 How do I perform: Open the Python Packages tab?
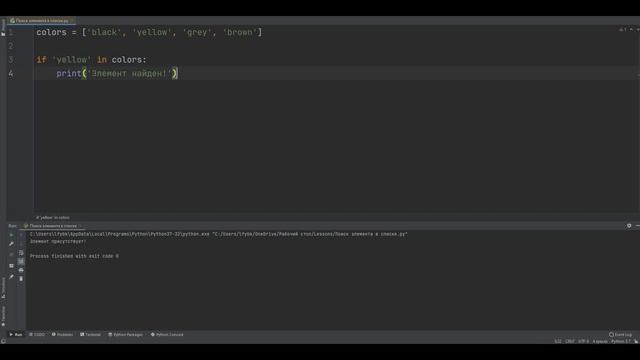pyautogui.click(x=125, y=335)
